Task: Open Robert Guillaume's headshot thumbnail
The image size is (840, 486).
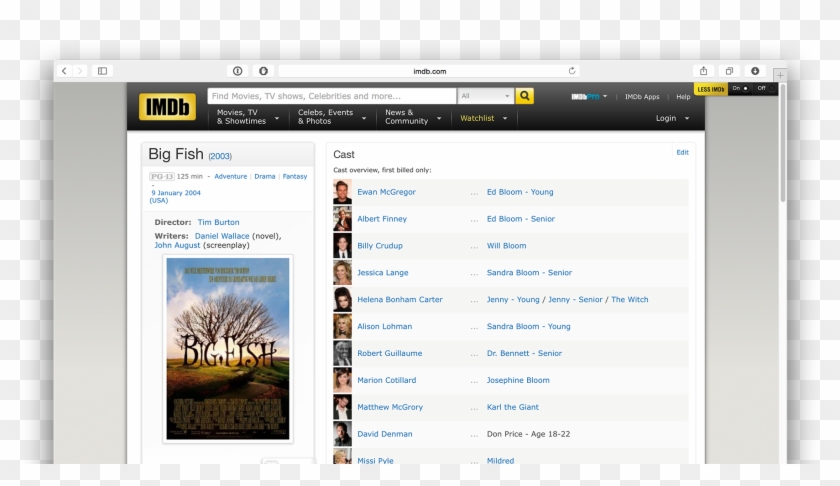Action: (x=342, y=353)
